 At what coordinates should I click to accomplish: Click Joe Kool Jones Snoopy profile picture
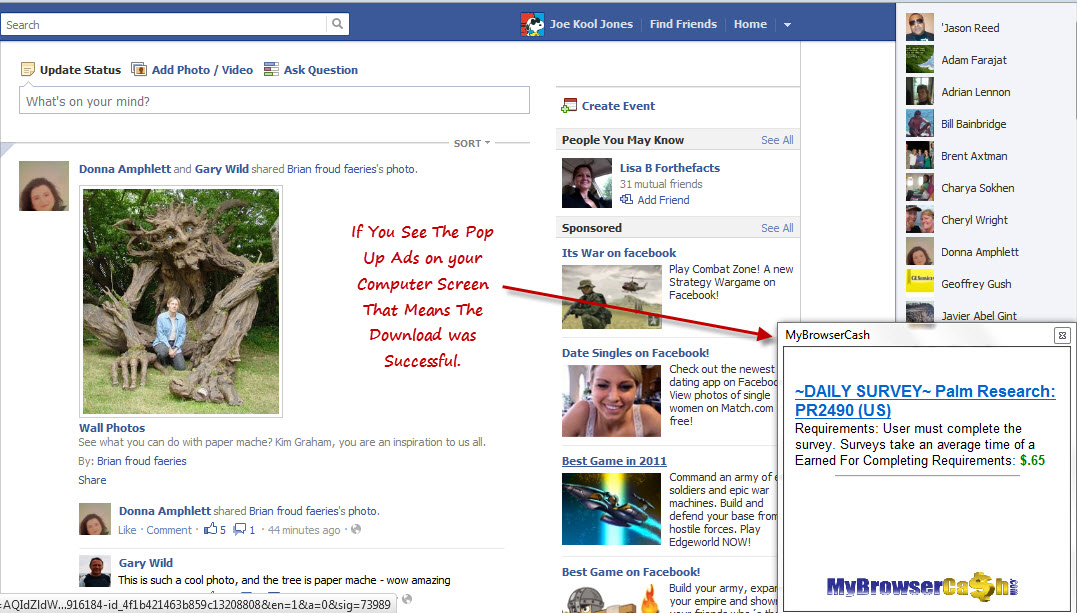(532, 24)
